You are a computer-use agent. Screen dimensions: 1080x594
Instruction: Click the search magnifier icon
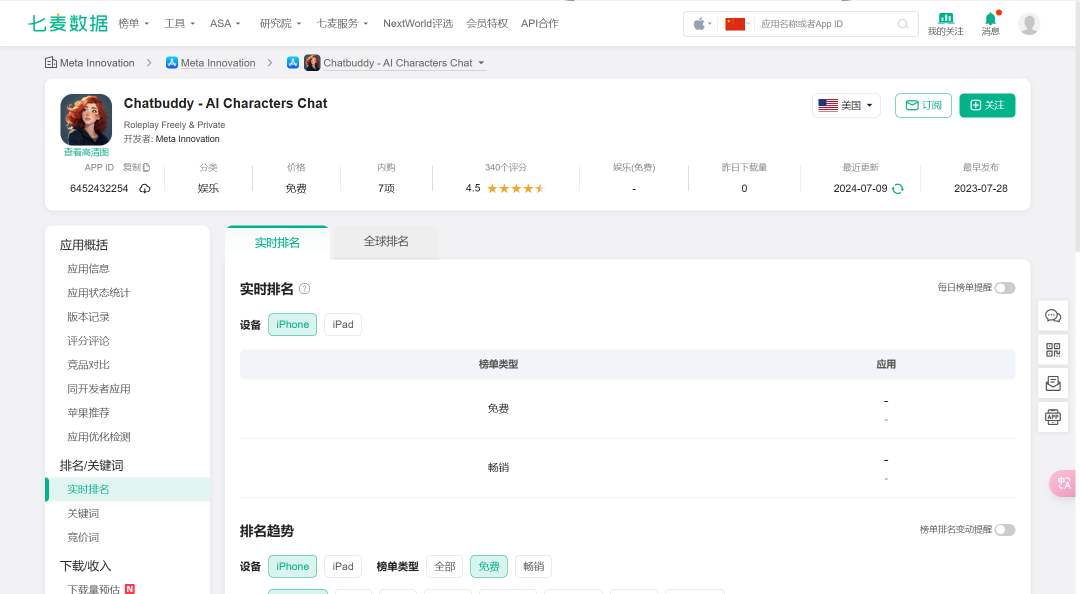(903, 24)
